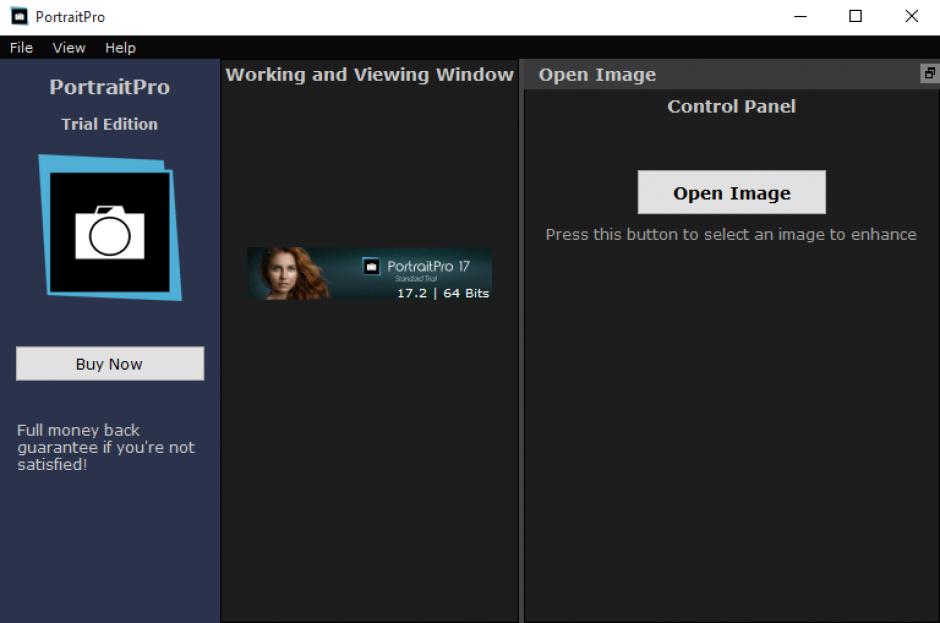Viewport: 940px width, 623px height.
Task: Click the 'Open Image' panel title
Action: (597, 75)
